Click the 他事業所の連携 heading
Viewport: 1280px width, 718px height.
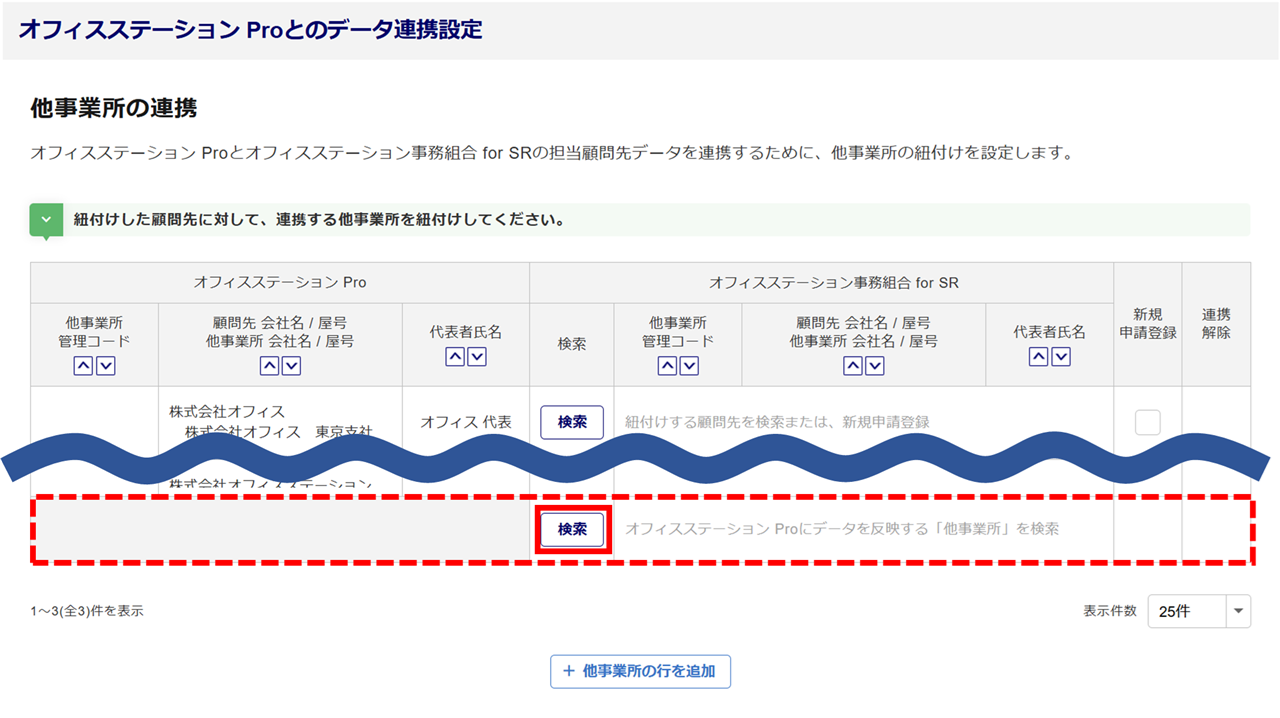point(114,109)
